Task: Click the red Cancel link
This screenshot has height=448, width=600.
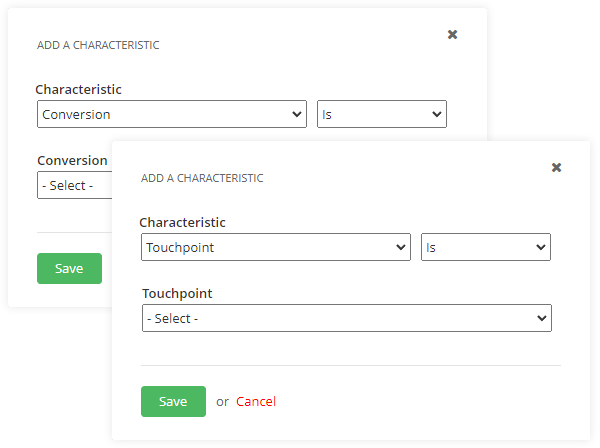Action: pyautogui.click(x=256, y=402)
